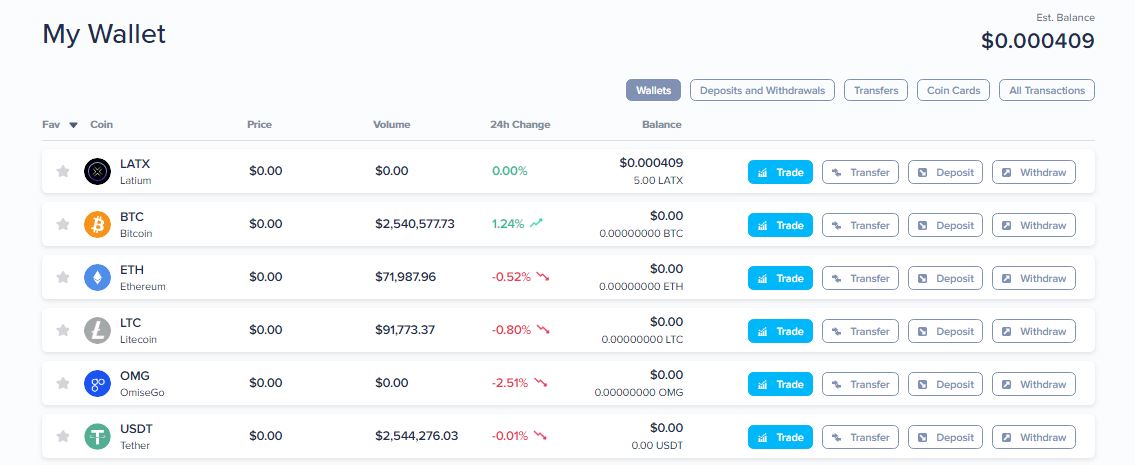The width and height of the screenshot is (1135, 465).
Task: Click the Tether green logo icon
Action: tap(97, 437)
